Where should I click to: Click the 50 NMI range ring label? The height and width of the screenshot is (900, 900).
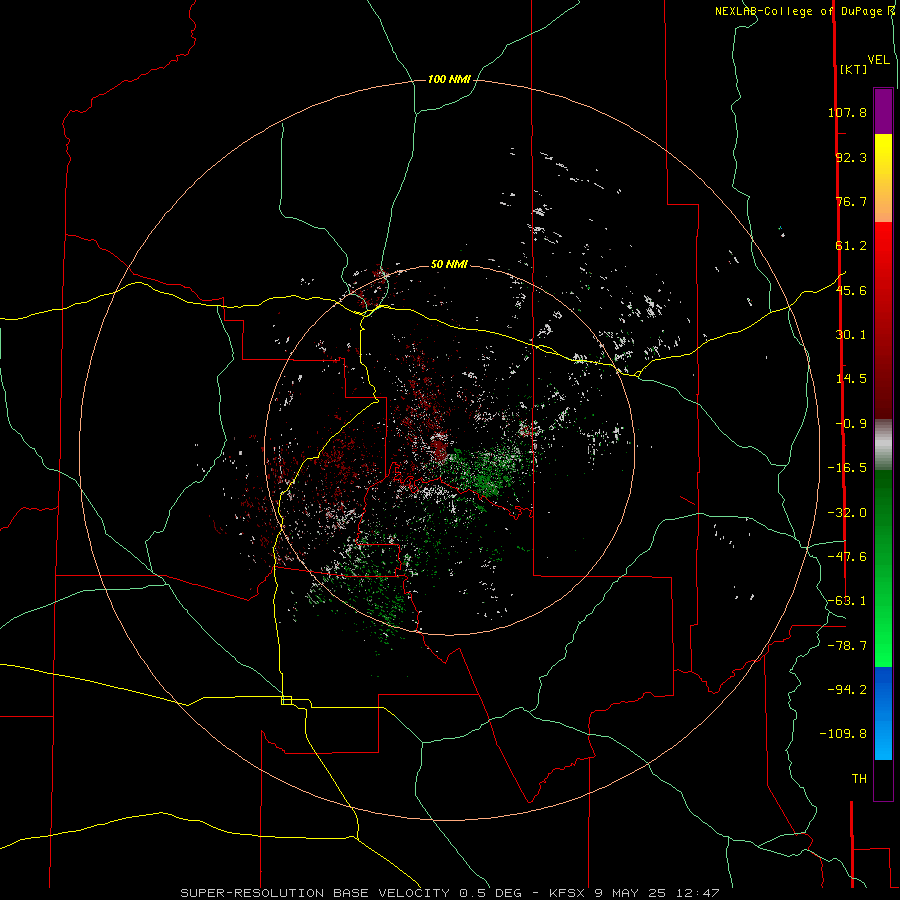[x=449, y=265]
